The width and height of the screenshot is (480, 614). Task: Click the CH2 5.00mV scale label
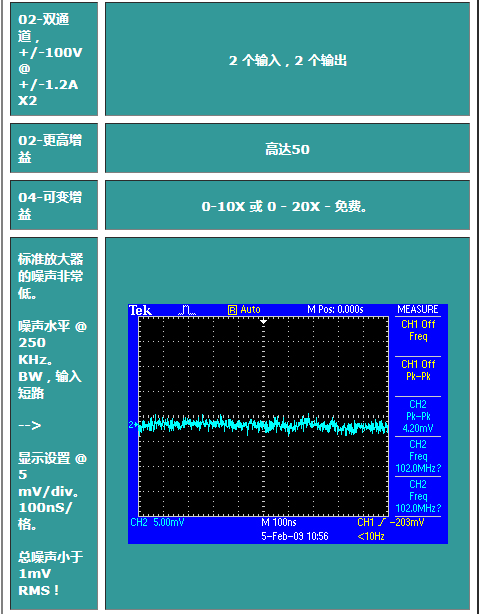(157, 522)
